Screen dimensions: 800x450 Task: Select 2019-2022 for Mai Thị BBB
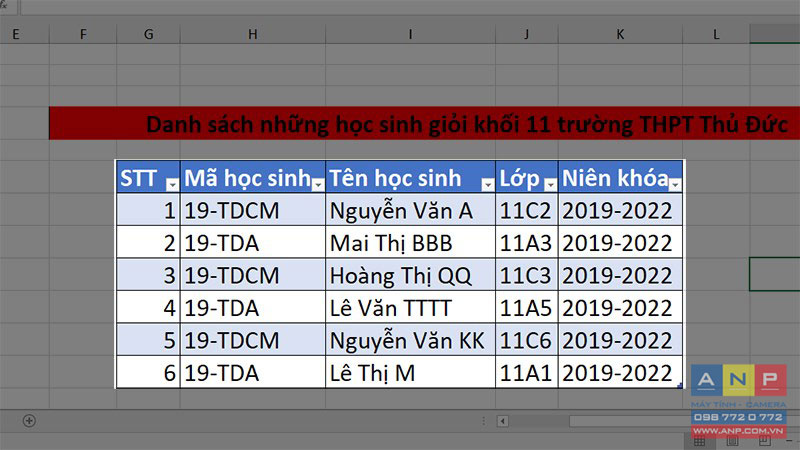620,242
